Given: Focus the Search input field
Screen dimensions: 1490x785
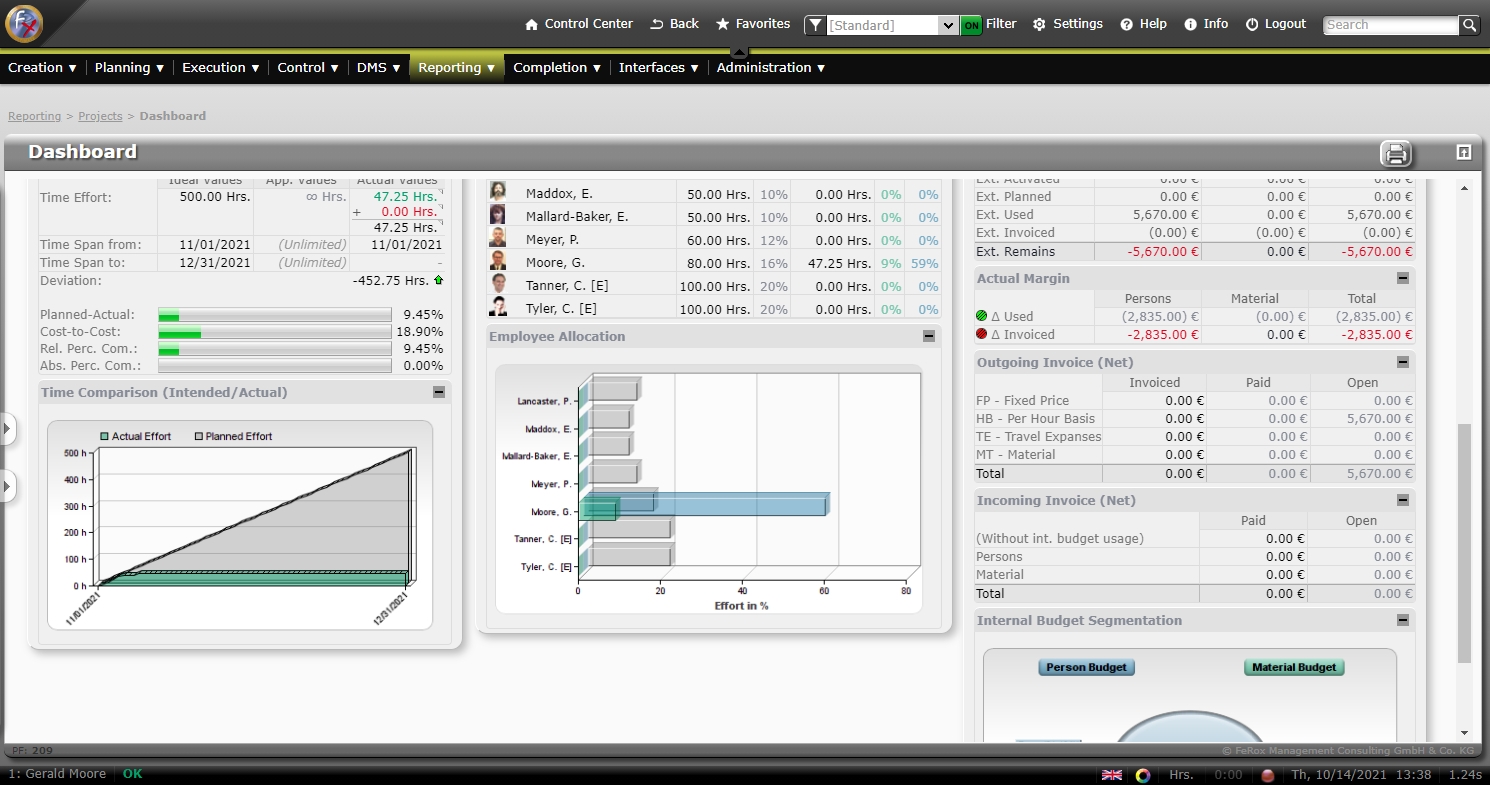Looking at the screenshot, I should pyautogui.click(x=1391, y=25).
